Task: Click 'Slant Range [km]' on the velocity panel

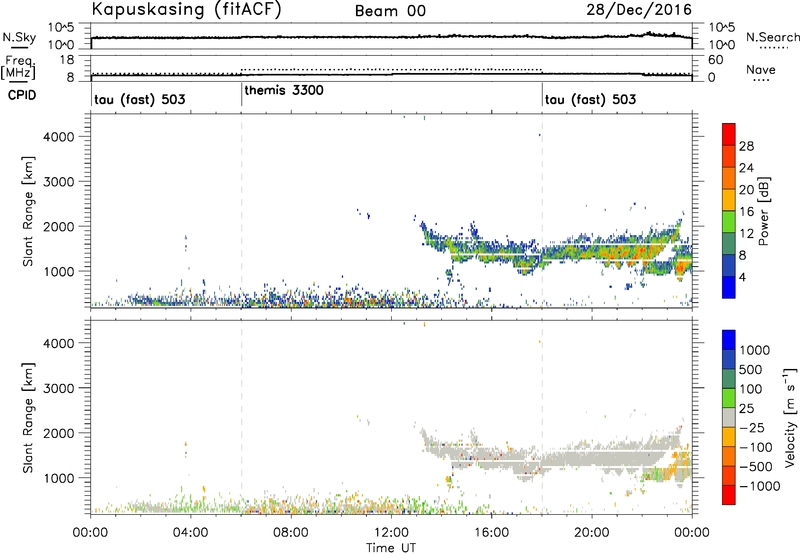Action: [x=28, y=418]
